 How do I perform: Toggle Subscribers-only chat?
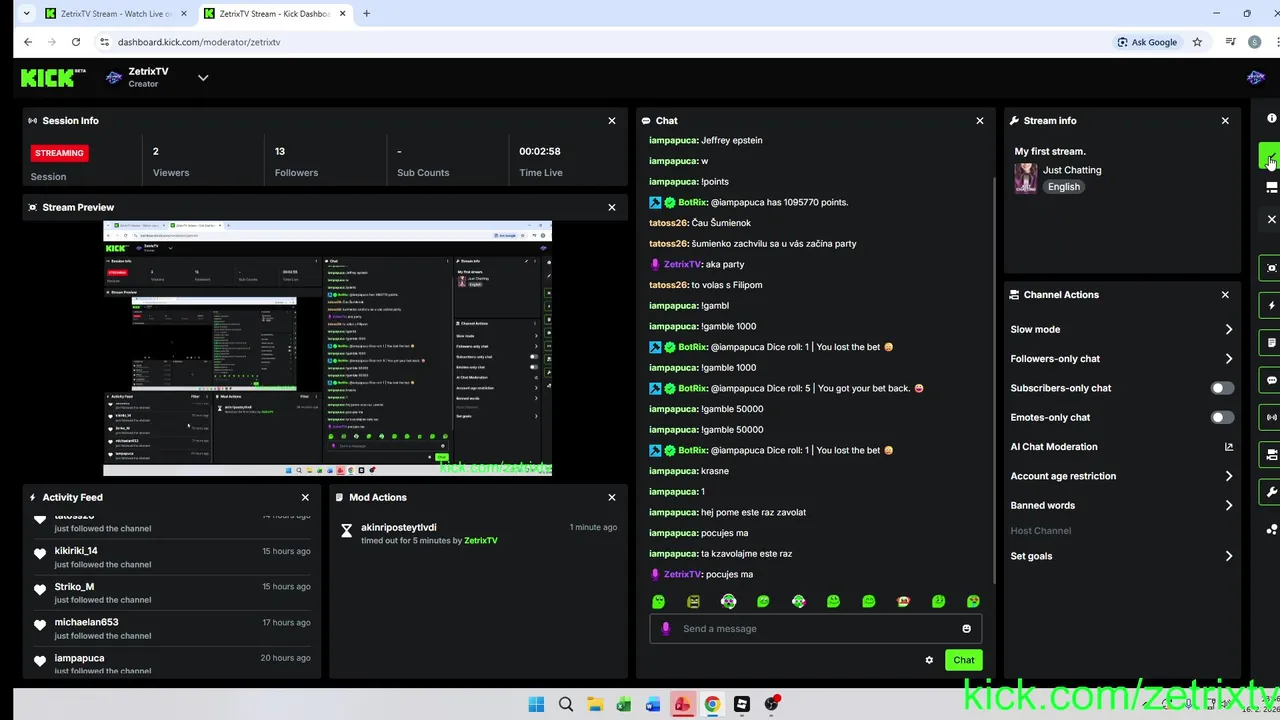[x=1222, y=388]
